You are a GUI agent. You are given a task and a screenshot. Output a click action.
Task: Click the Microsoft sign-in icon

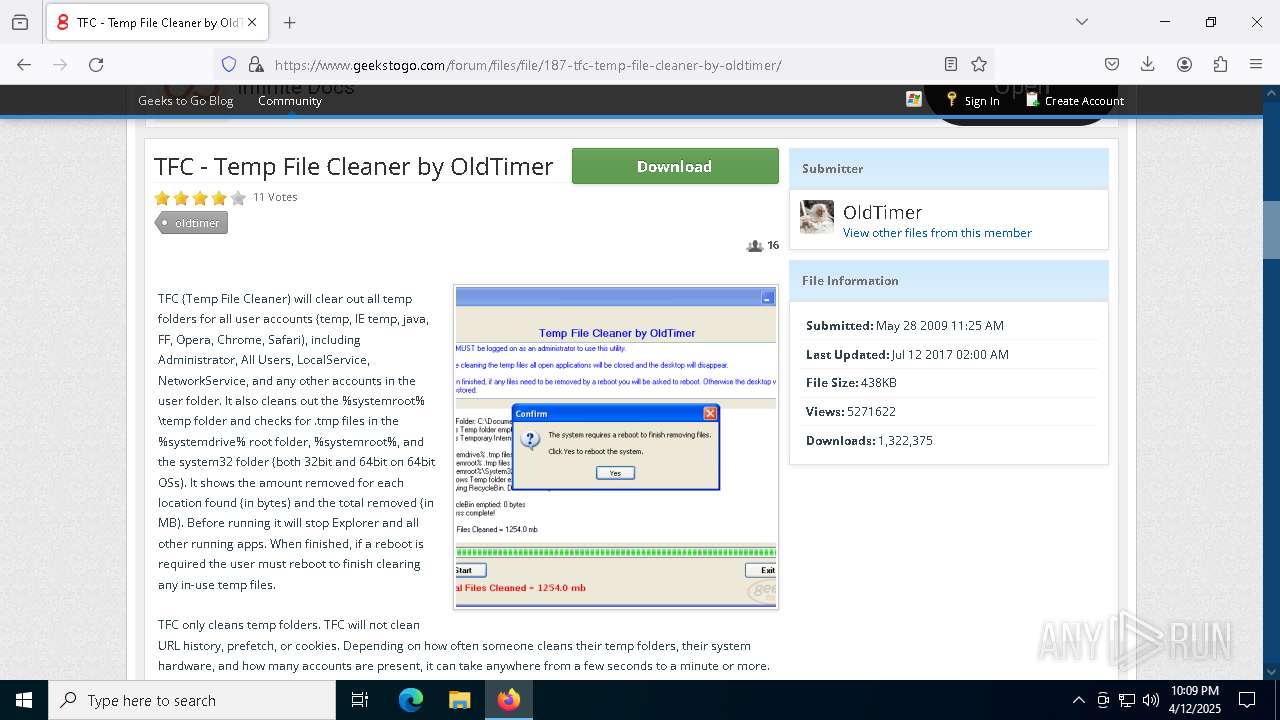(914, 99)
